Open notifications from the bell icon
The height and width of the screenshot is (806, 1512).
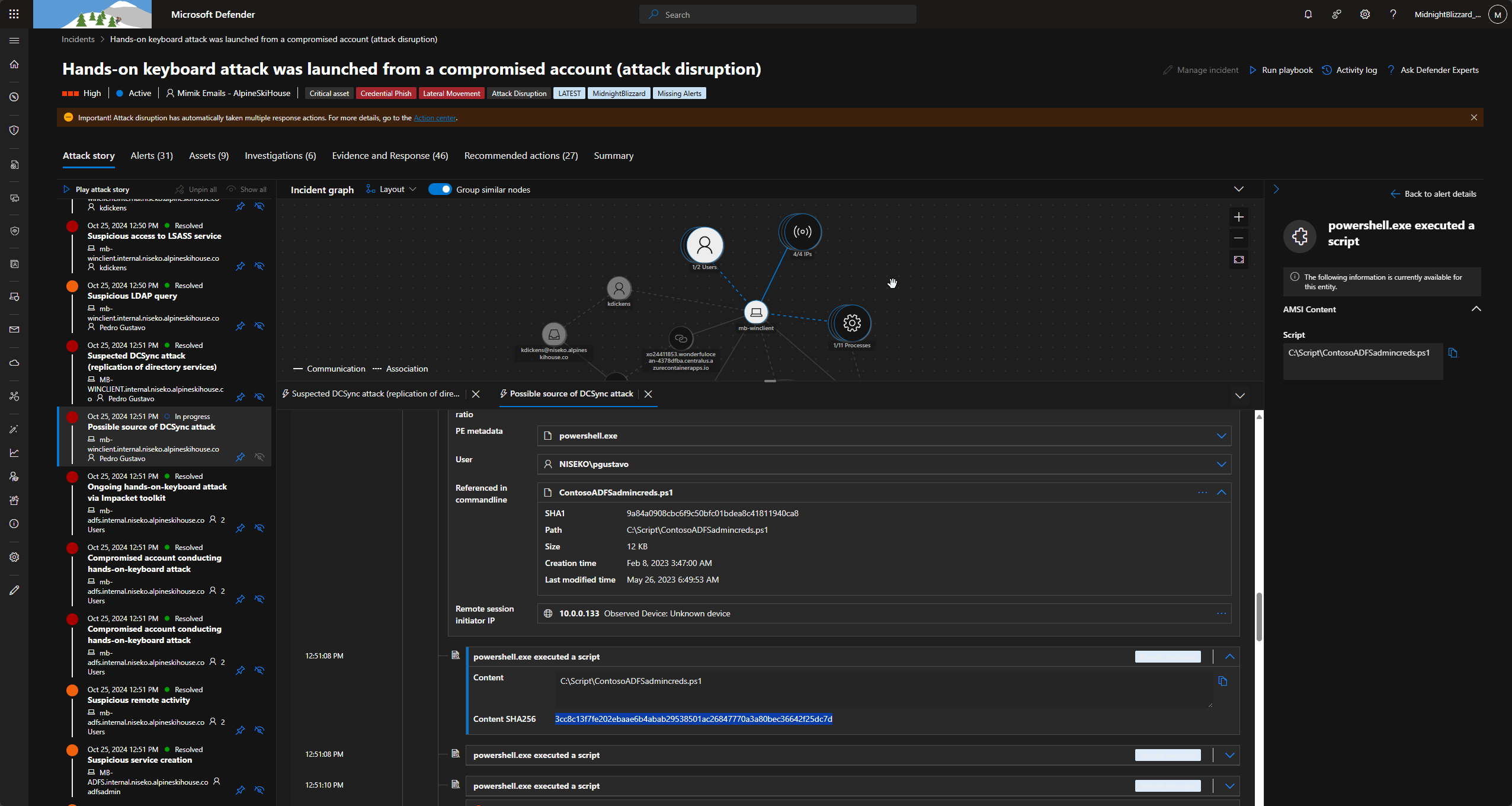pos(1307,14)
